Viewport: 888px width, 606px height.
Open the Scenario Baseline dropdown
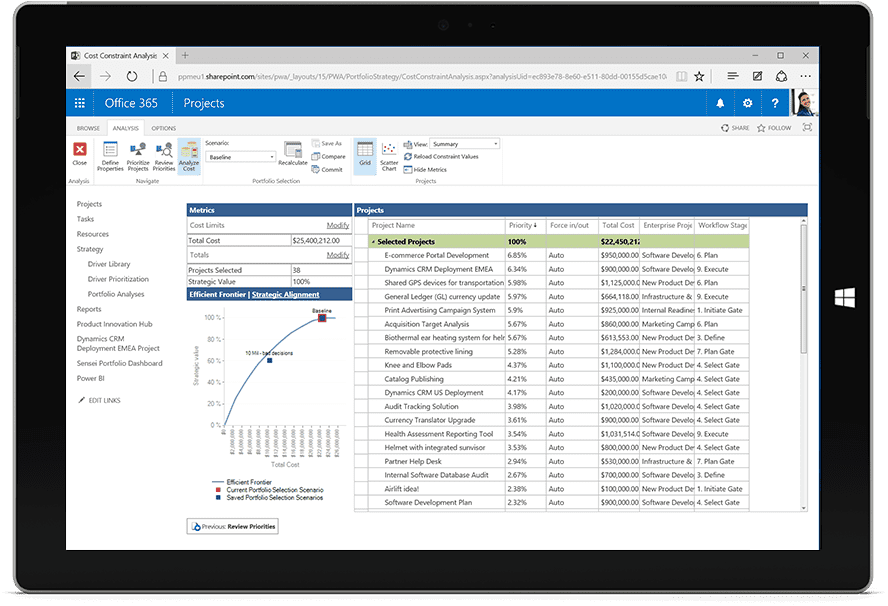tap(241, 157)
